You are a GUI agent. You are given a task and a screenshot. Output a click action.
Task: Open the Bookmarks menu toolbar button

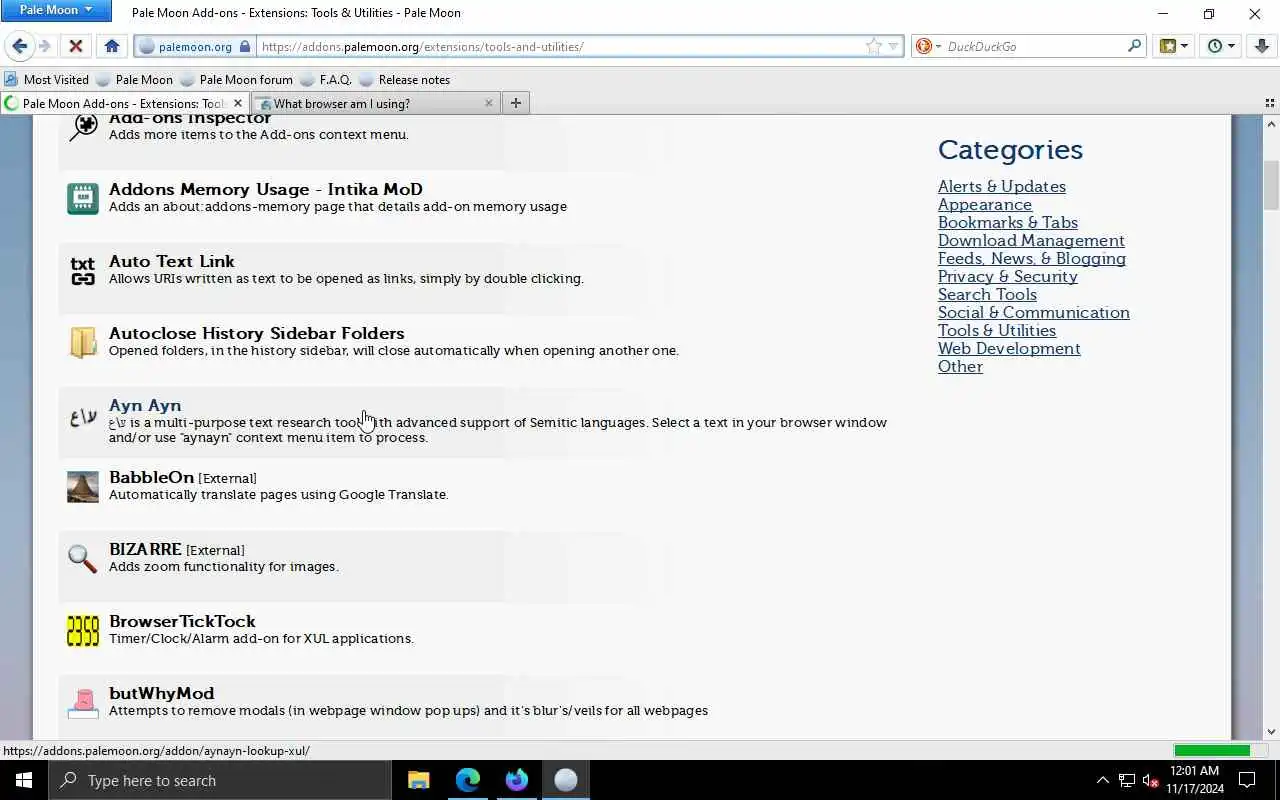[x=1173, y=46]
